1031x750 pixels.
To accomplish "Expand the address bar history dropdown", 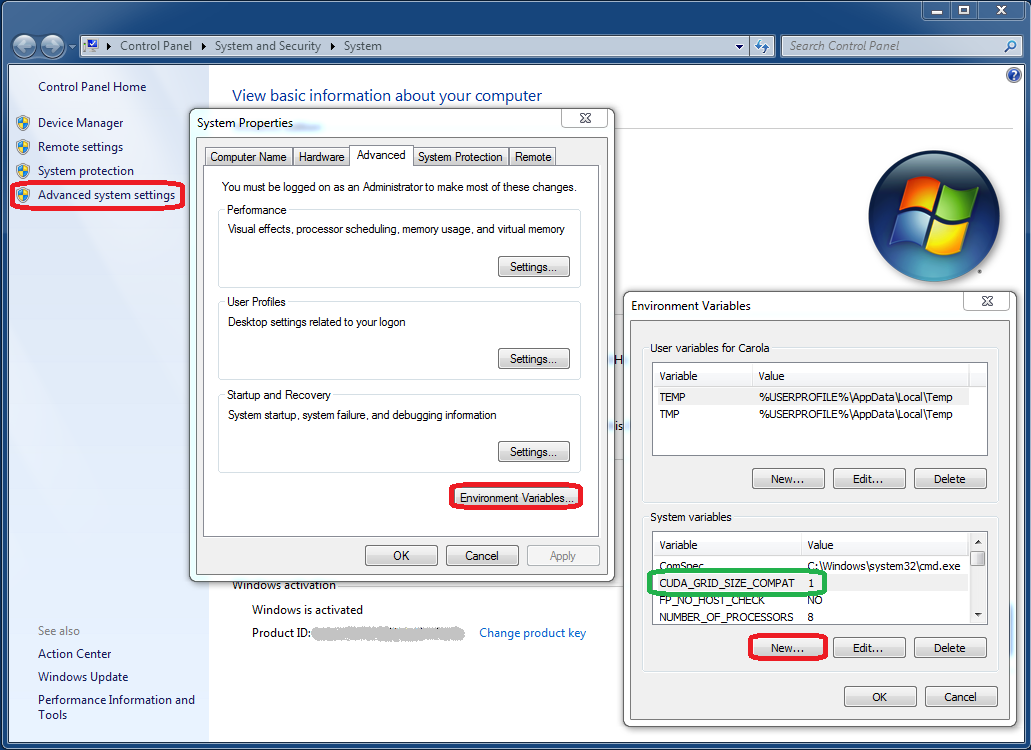I will coord(740,46).
